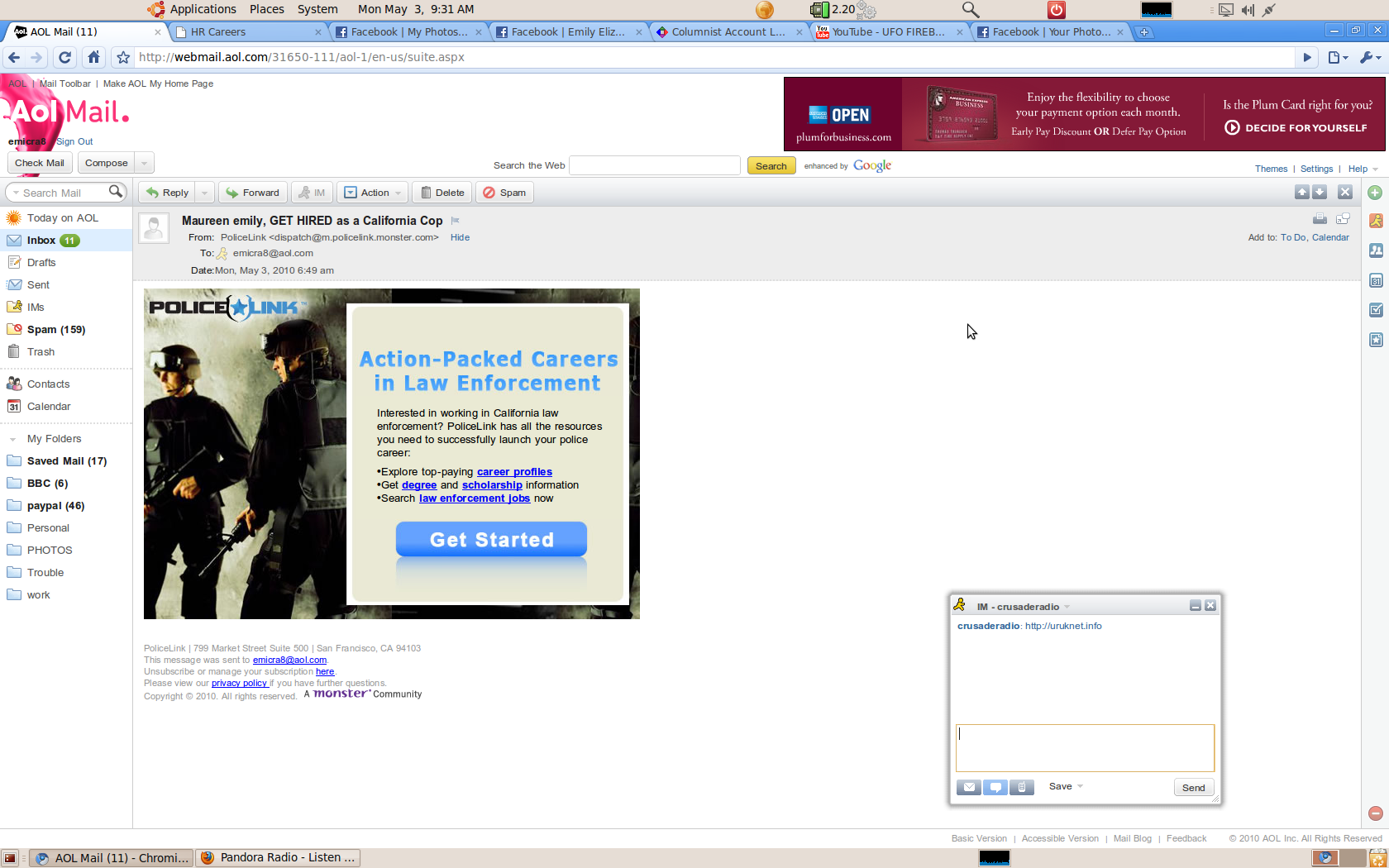This screenshot has width=1389, height=868.
Task: Click the IM message text box
Action: [1085, 748]
